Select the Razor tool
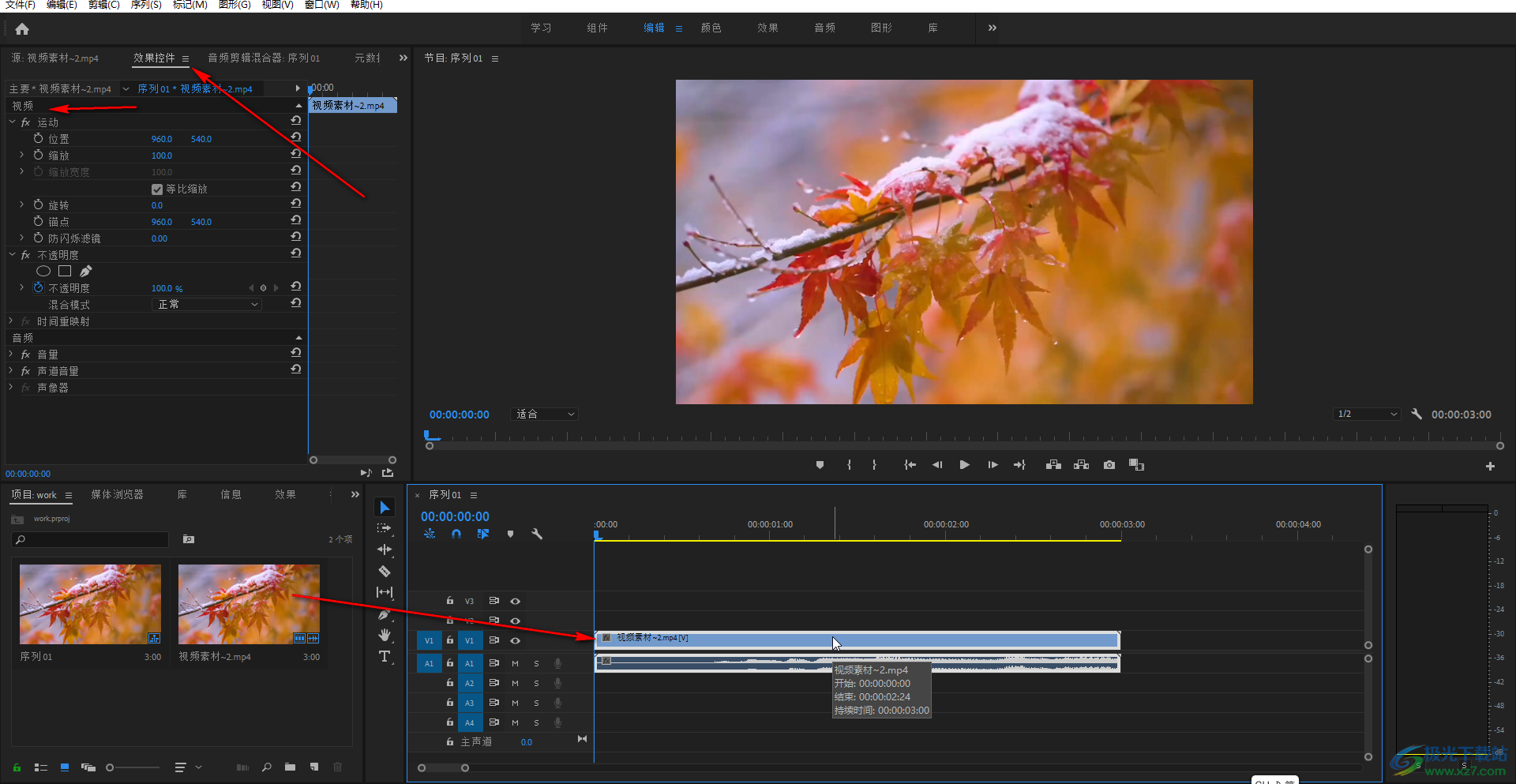1516x784 pixels. (x=385, y=571)
